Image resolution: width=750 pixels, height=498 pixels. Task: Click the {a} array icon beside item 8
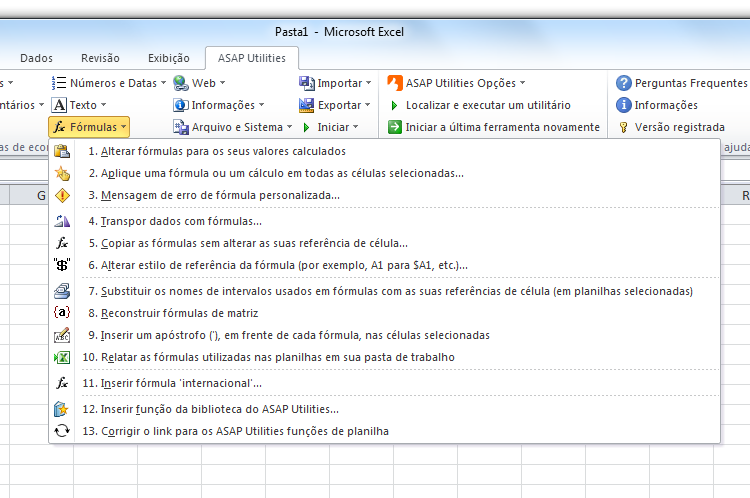pos(62,312)
